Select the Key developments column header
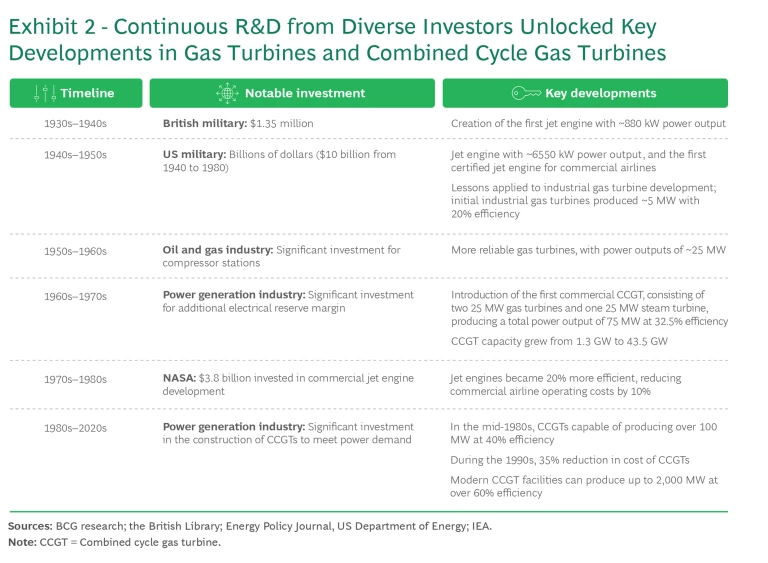The height and width of the screenshot is (563, 768). (585, 93)
